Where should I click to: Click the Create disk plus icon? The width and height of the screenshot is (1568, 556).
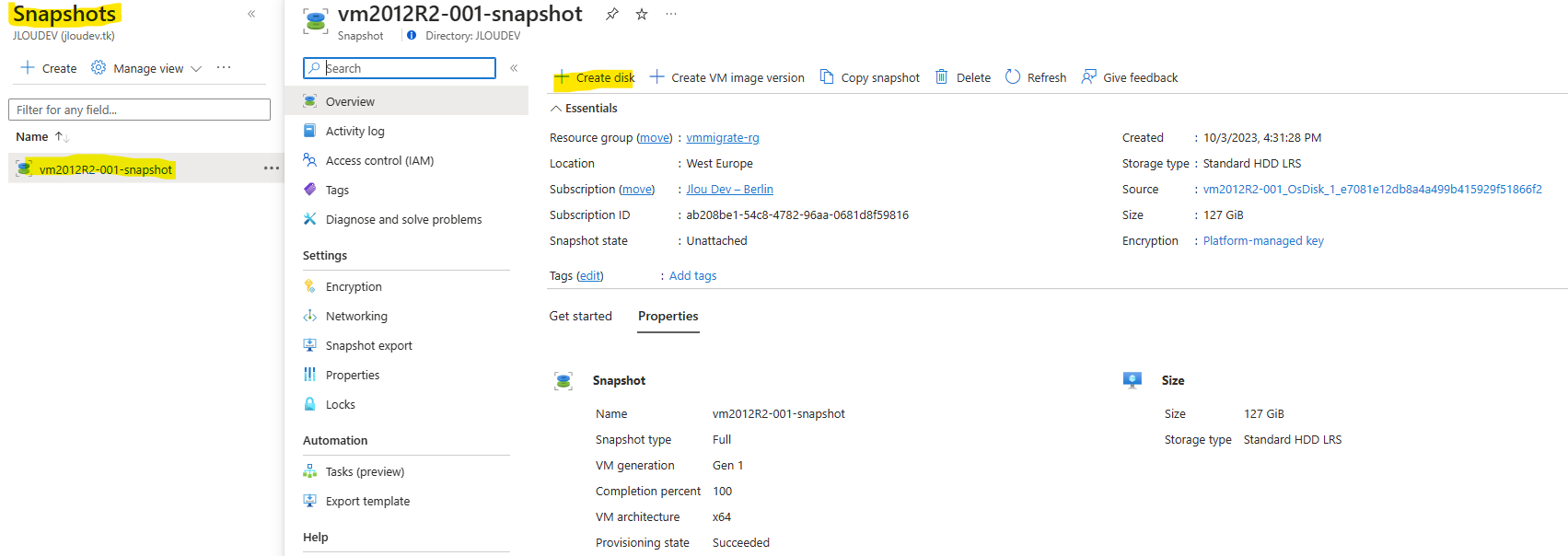(x=561, y=77)
